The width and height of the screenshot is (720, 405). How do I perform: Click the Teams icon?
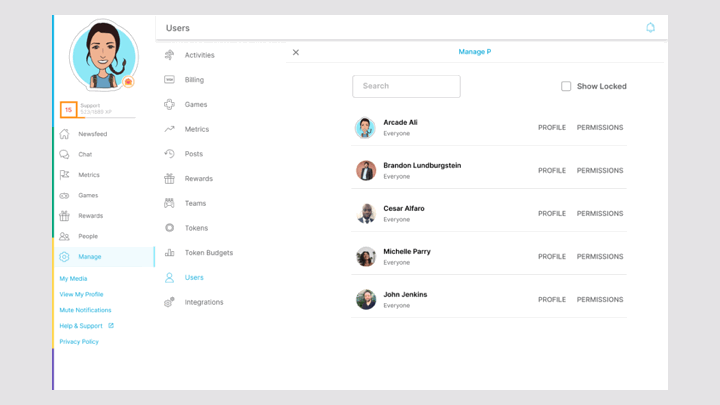(x=169, y=203)
